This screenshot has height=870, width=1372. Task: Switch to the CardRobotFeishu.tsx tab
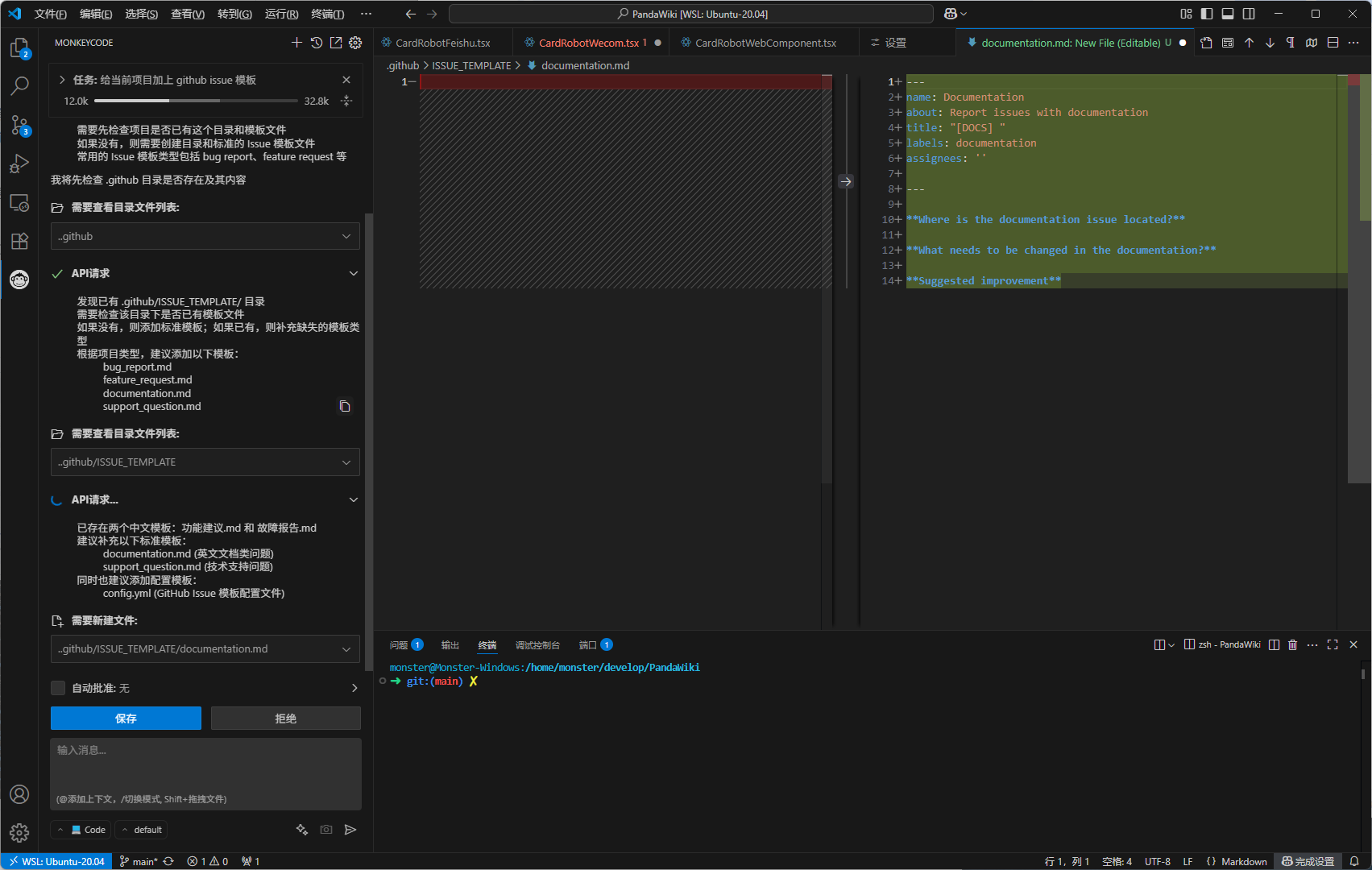(442, 43)
